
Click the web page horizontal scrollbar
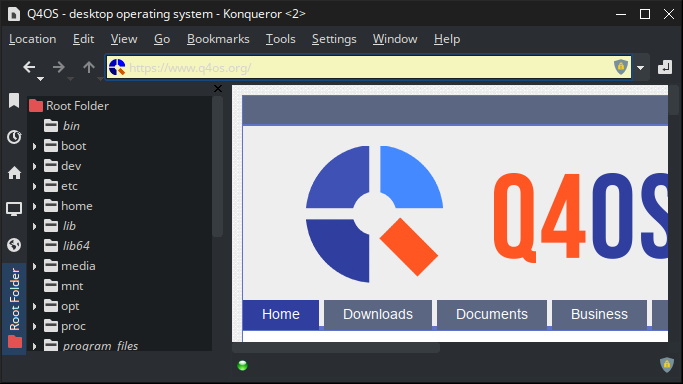336,348
